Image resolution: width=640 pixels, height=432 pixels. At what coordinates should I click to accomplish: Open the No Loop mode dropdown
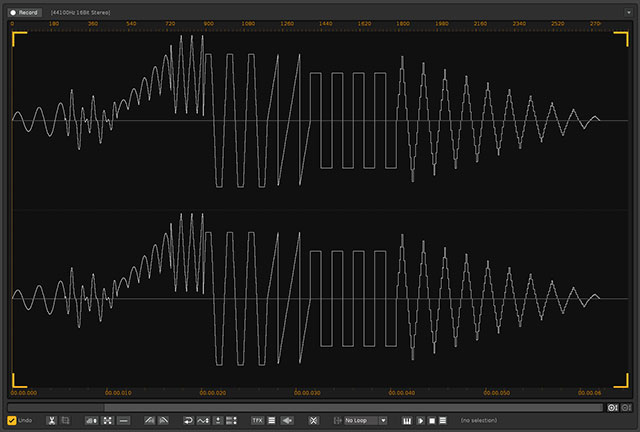(365, 420)
